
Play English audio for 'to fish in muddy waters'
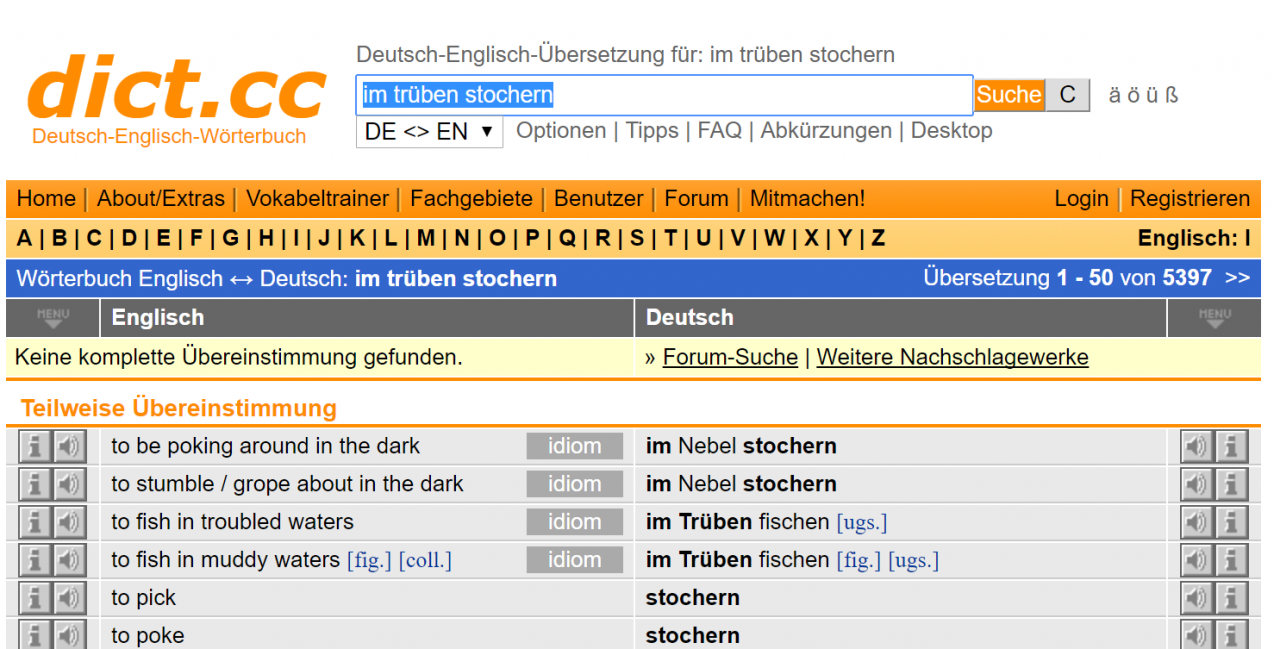[x=69, y=560]
